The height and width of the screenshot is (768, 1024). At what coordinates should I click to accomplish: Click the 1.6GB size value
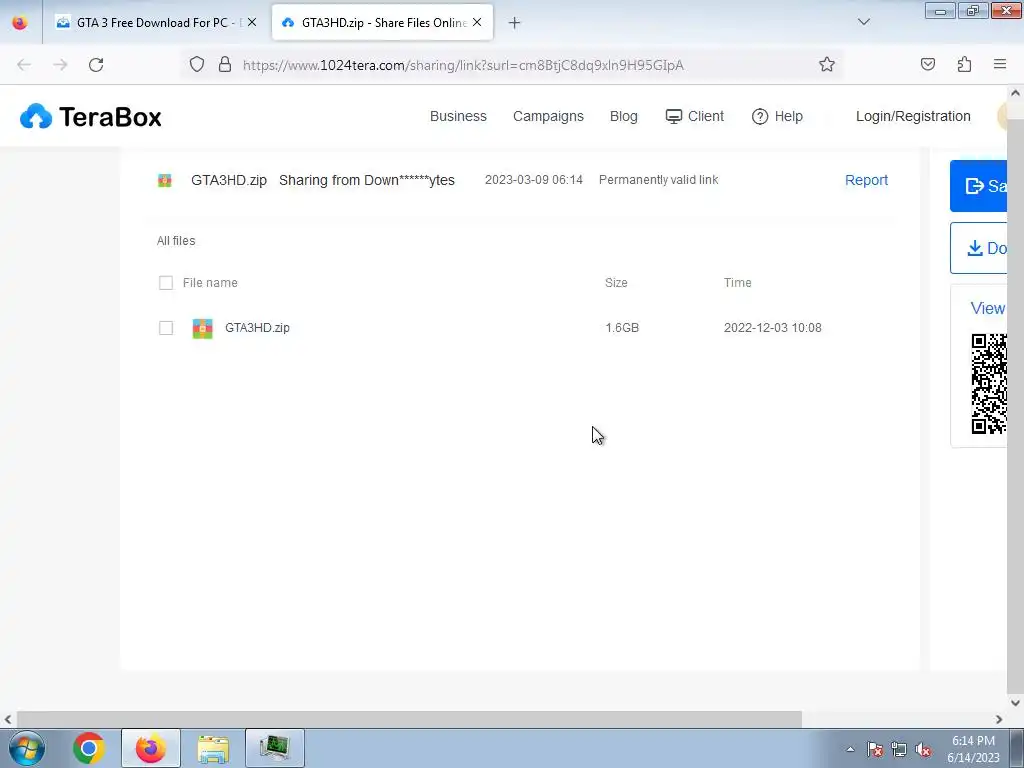(622, 328)
